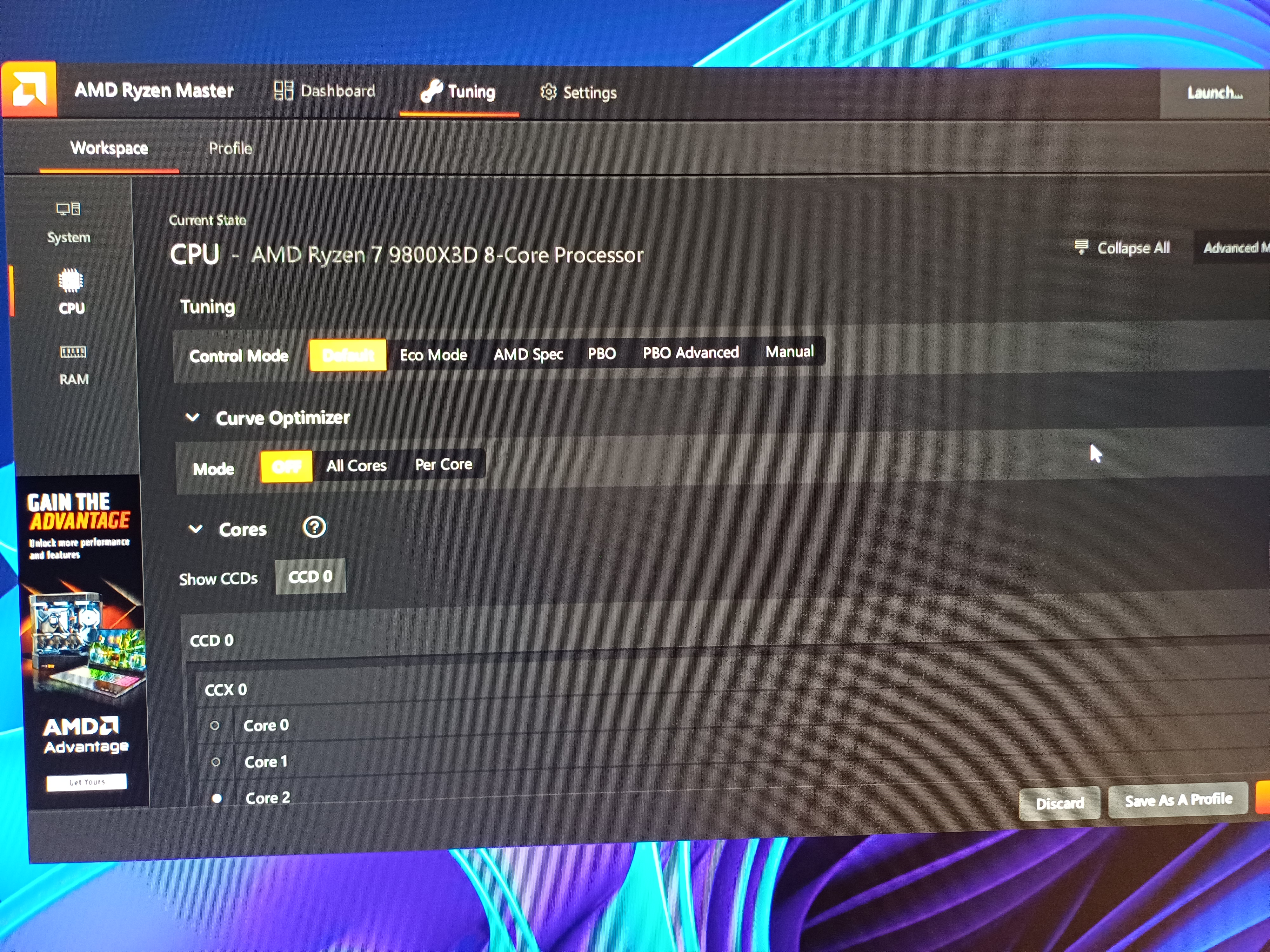Toggle the CCD 0 show button

310,576
